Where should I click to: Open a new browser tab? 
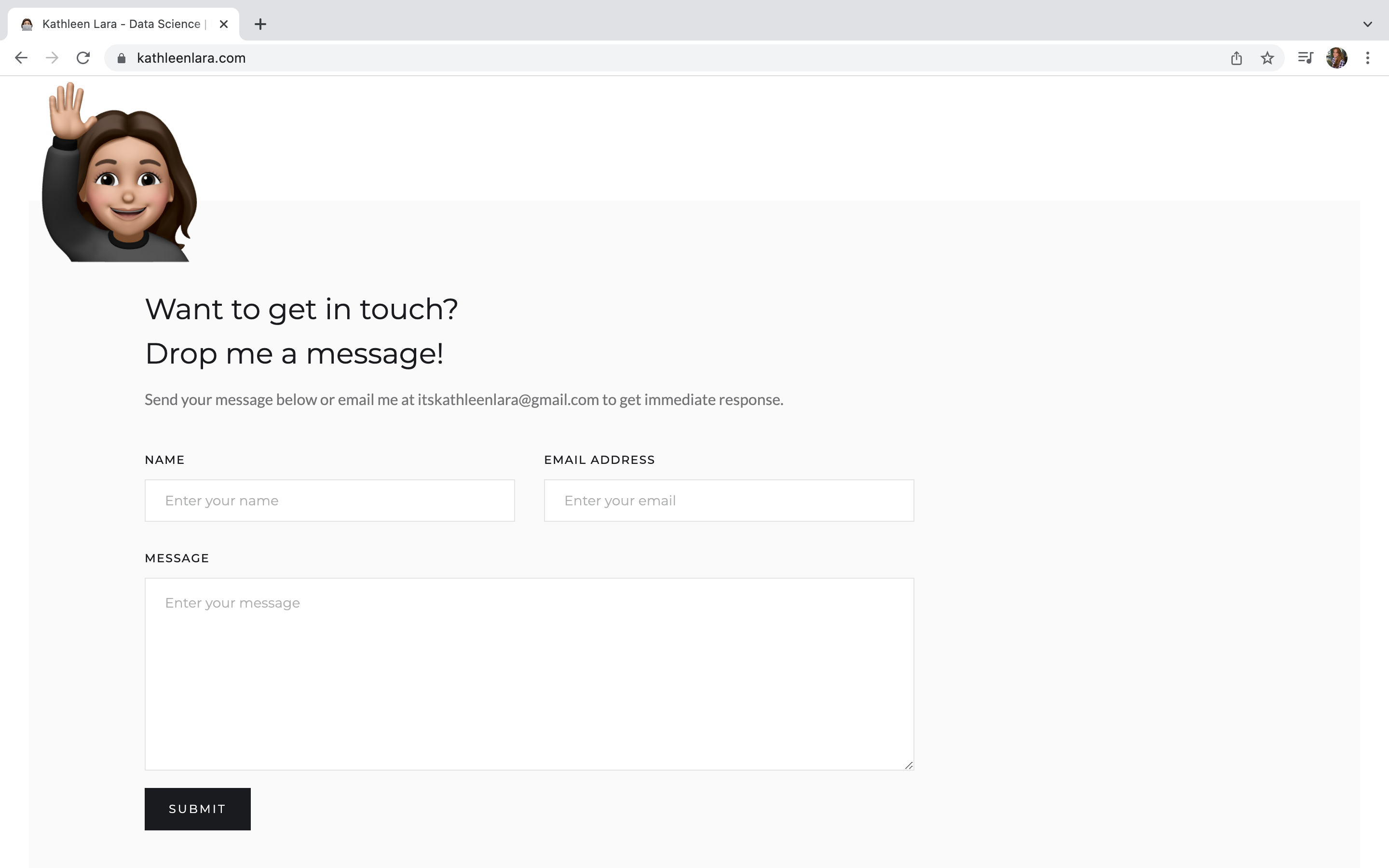(x=260, y=24)
